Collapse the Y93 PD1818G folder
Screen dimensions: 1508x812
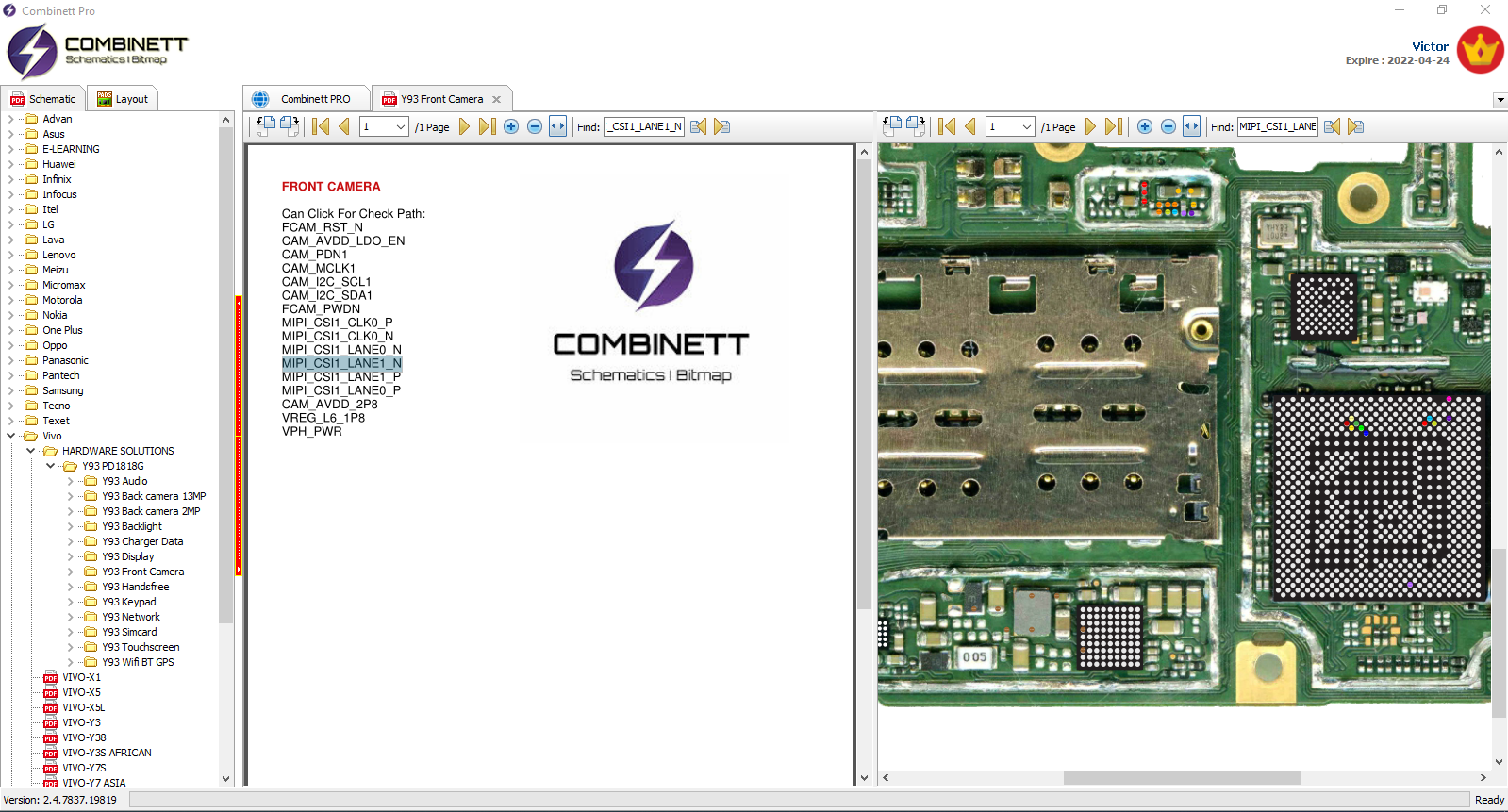50,466
